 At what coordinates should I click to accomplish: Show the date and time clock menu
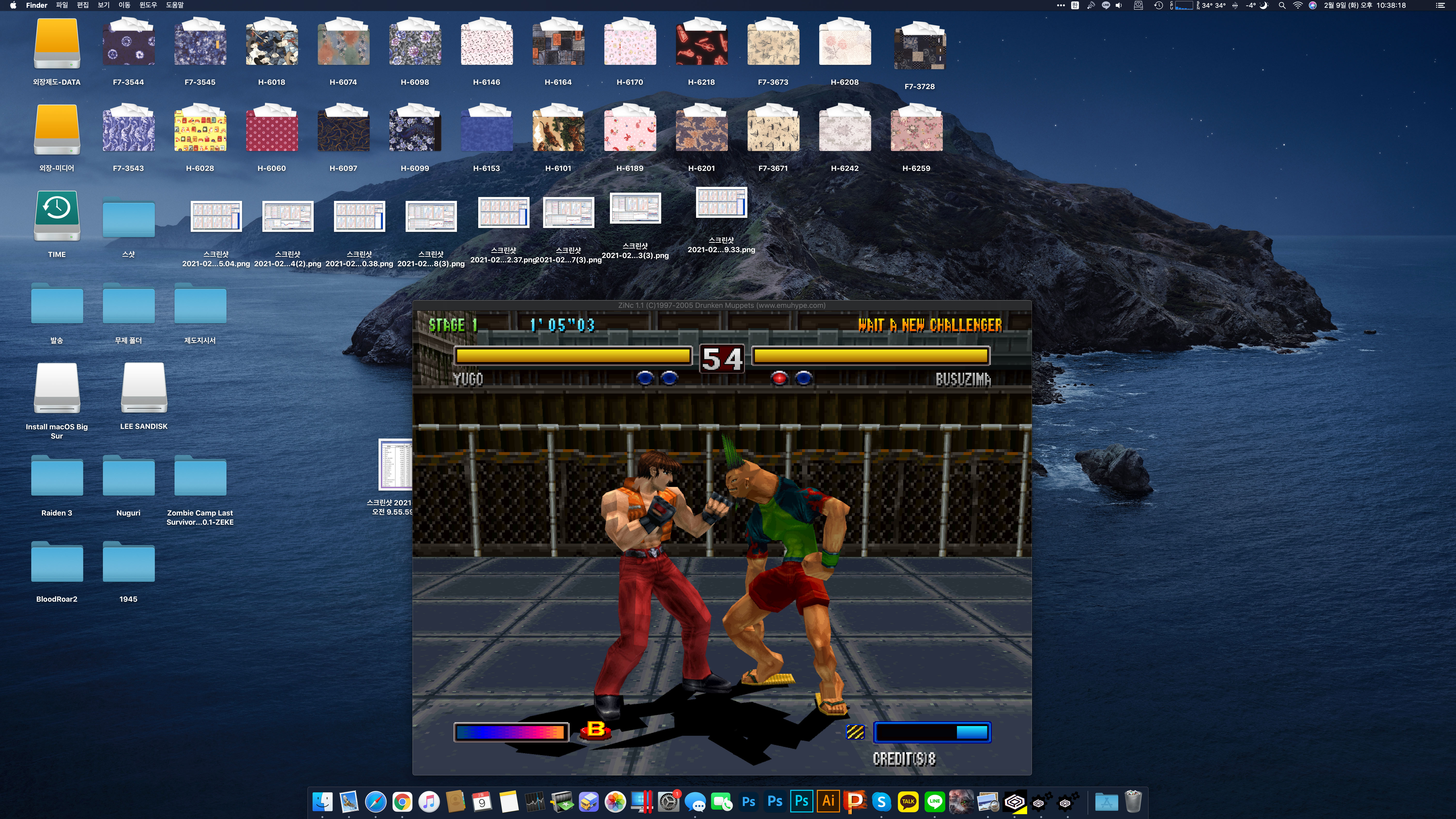tap(1365, 5)
